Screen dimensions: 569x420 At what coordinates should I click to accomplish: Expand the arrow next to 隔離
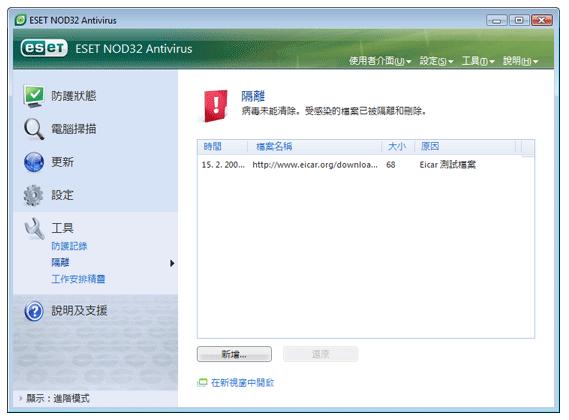(172, 263)
